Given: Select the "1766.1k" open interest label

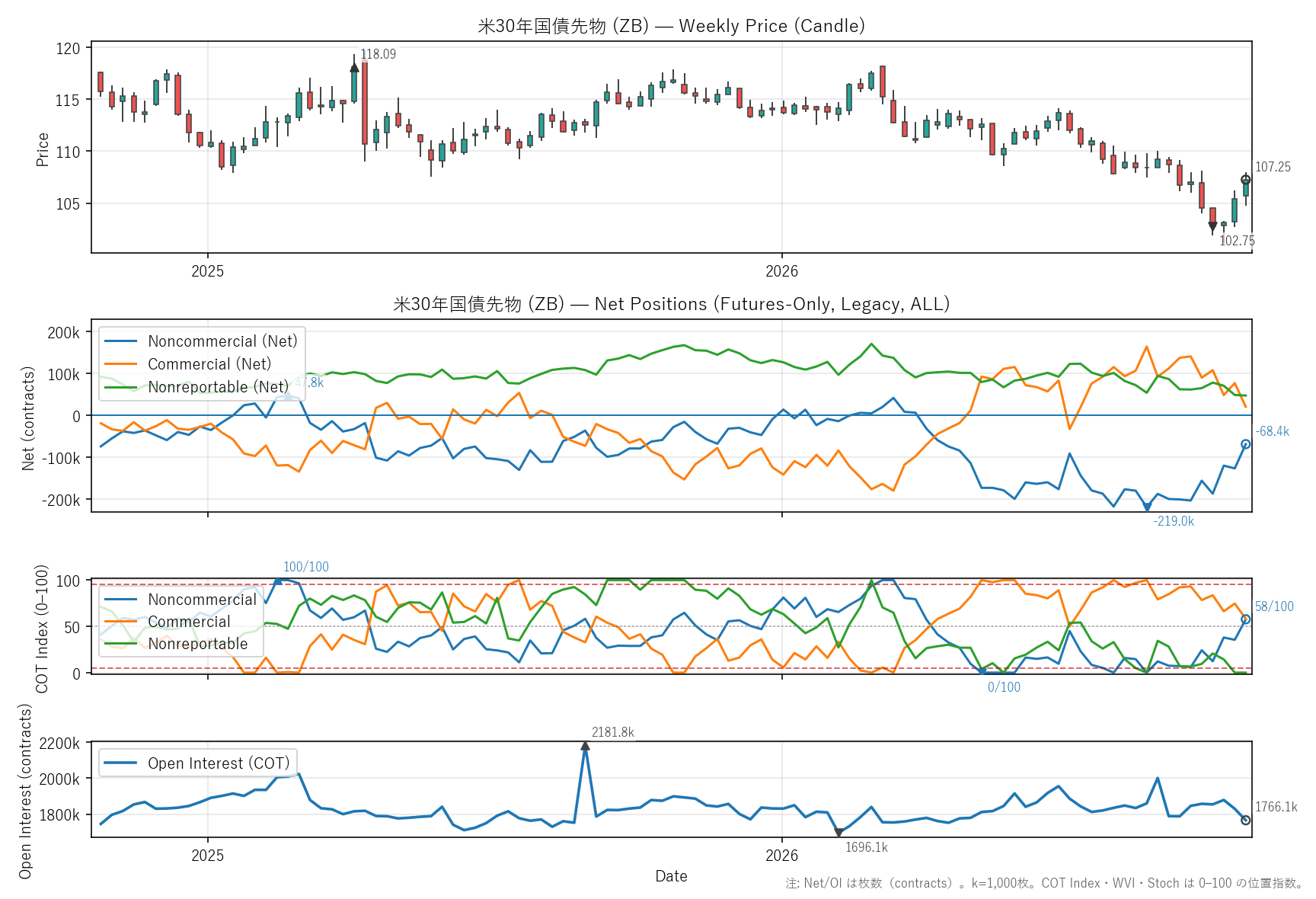Looking at the screenshot, I should tap(1276, 807).
